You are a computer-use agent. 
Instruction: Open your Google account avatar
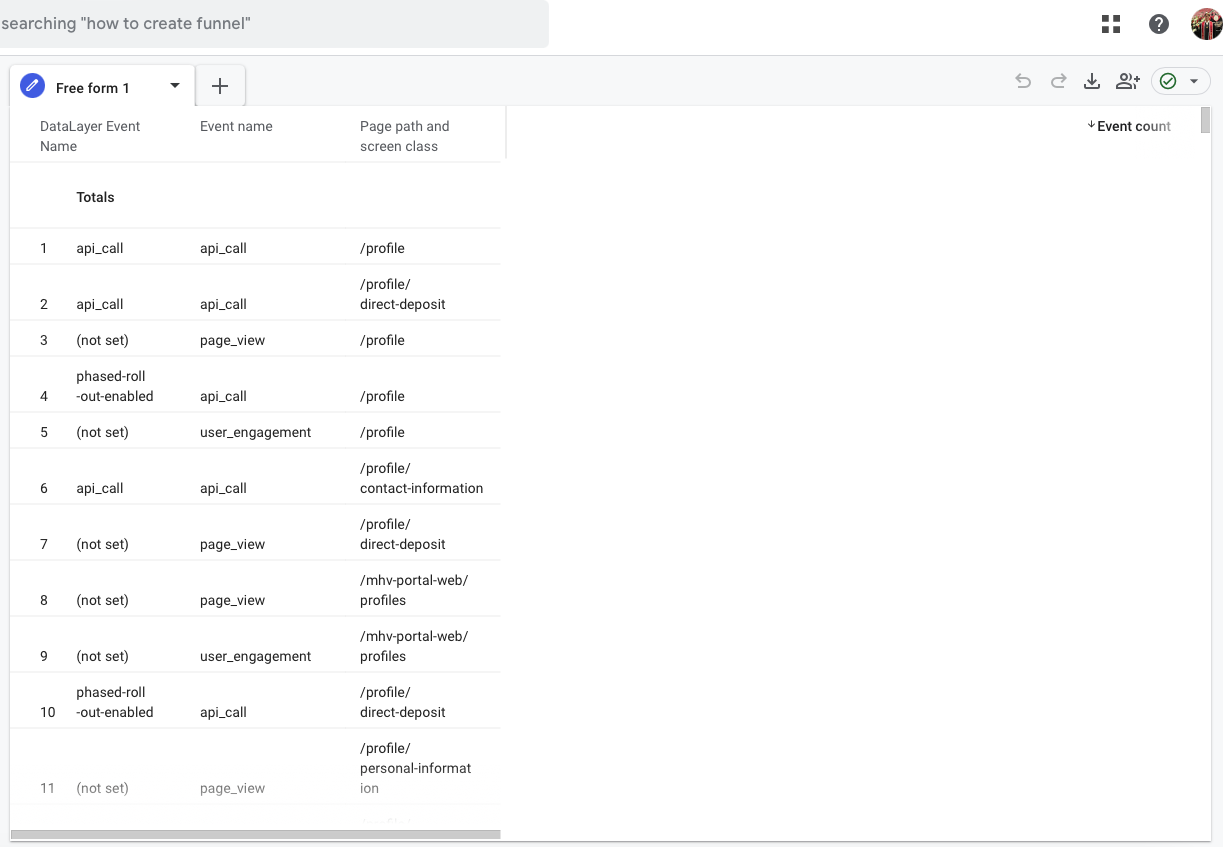coord(1207,23)
